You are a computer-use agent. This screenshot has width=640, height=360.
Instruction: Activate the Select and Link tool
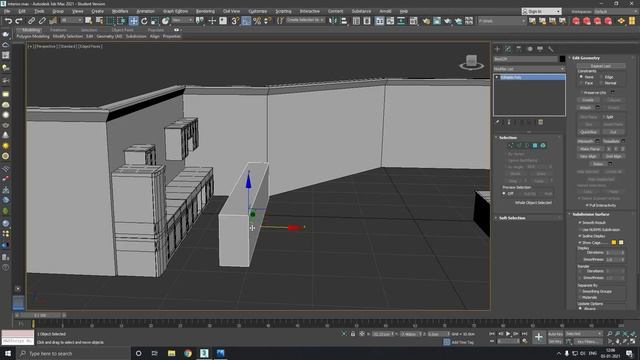31,20
